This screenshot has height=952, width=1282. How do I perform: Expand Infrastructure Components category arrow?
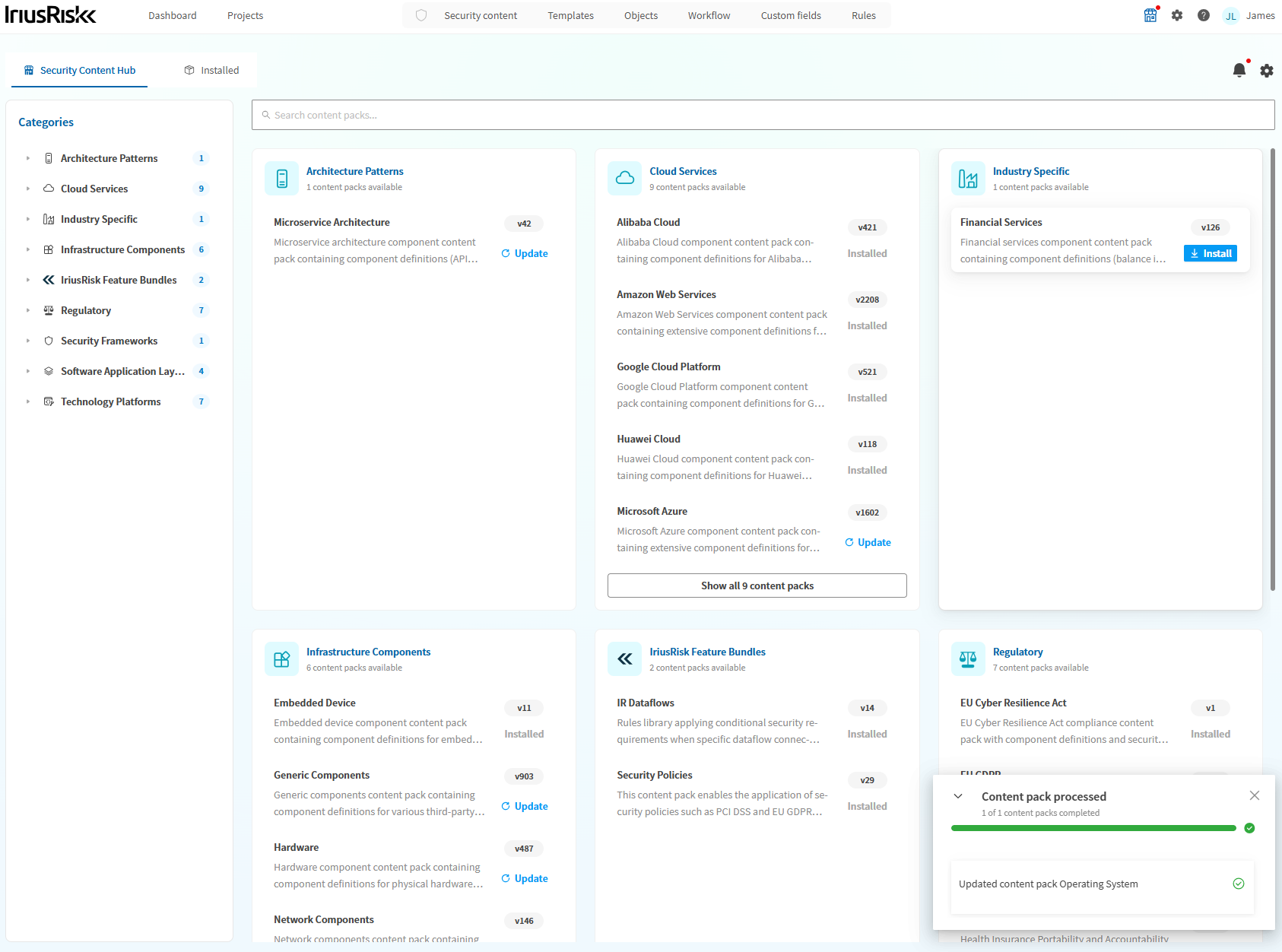pyautogui.click(x=28, y=249)
